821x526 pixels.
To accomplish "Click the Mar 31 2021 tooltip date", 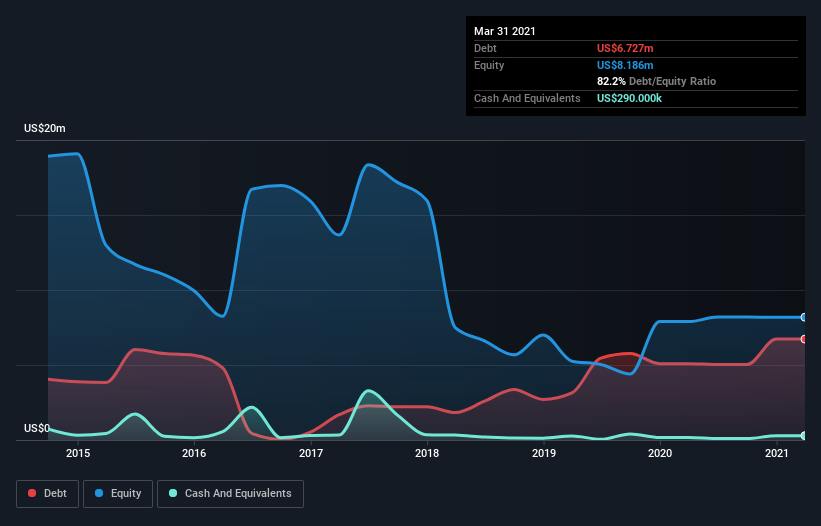I will (505, 31).
